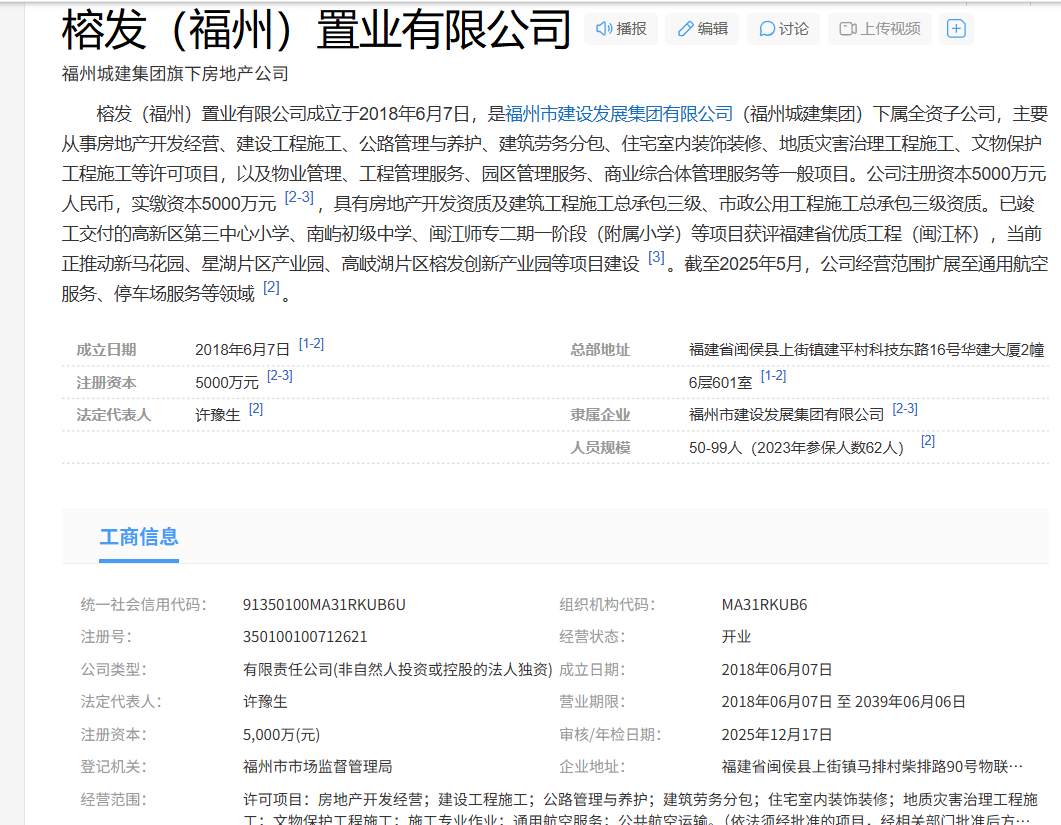Click the page title 榕发（福州）置业有限公司
The width and height of the screenshot is (1061, 825).
click(x=316, y=30)
